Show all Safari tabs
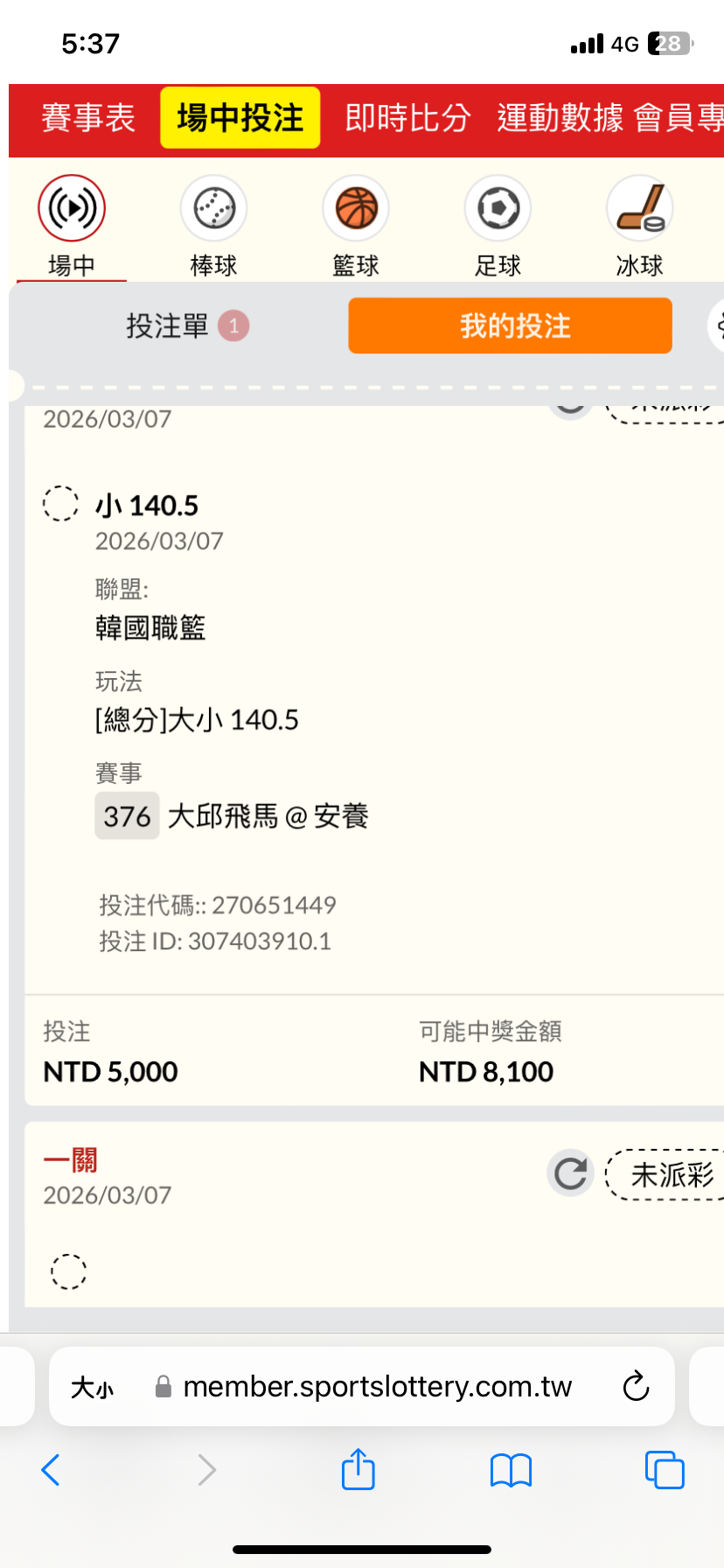This screenshot has height=1568, width=724. tap(664, 1469)
